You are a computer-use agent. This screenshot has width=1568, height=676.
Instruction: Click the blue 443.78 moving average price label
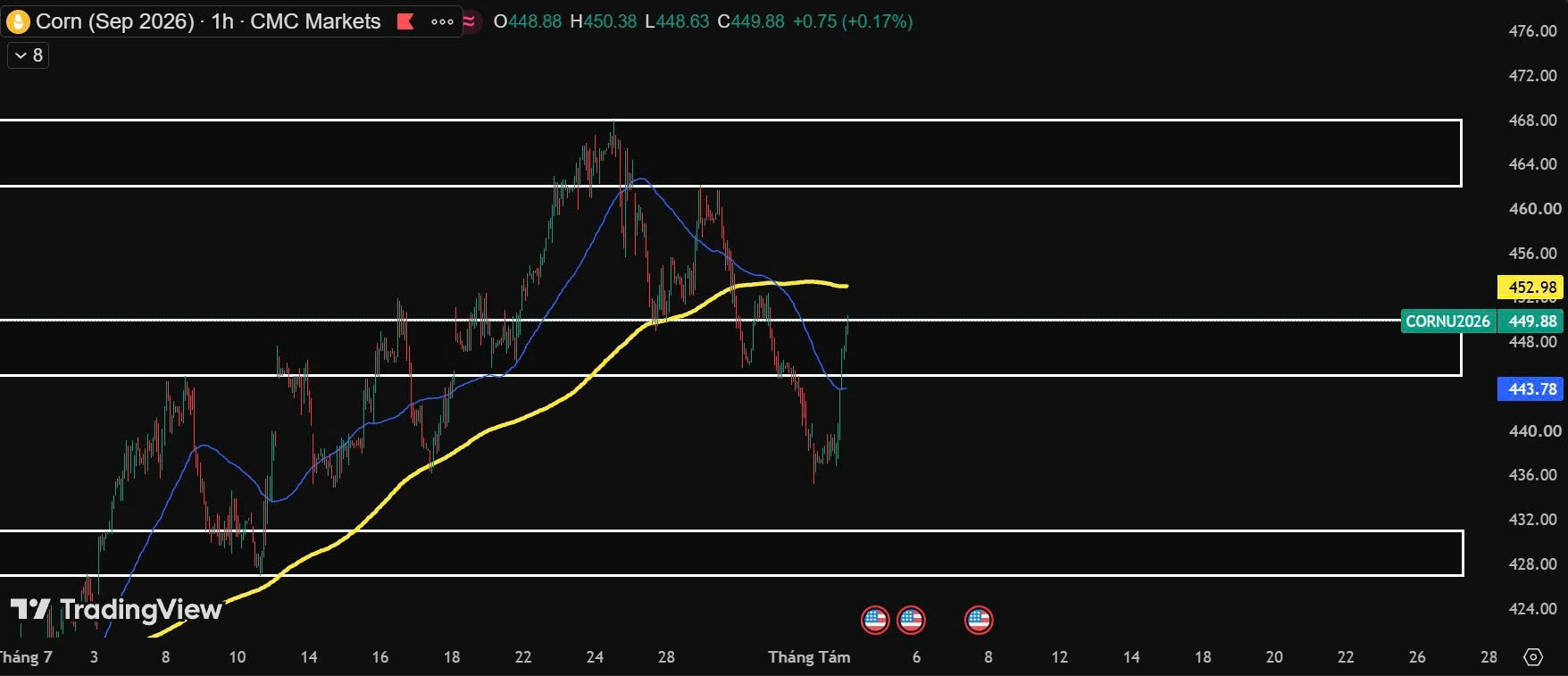point(1531,389)
